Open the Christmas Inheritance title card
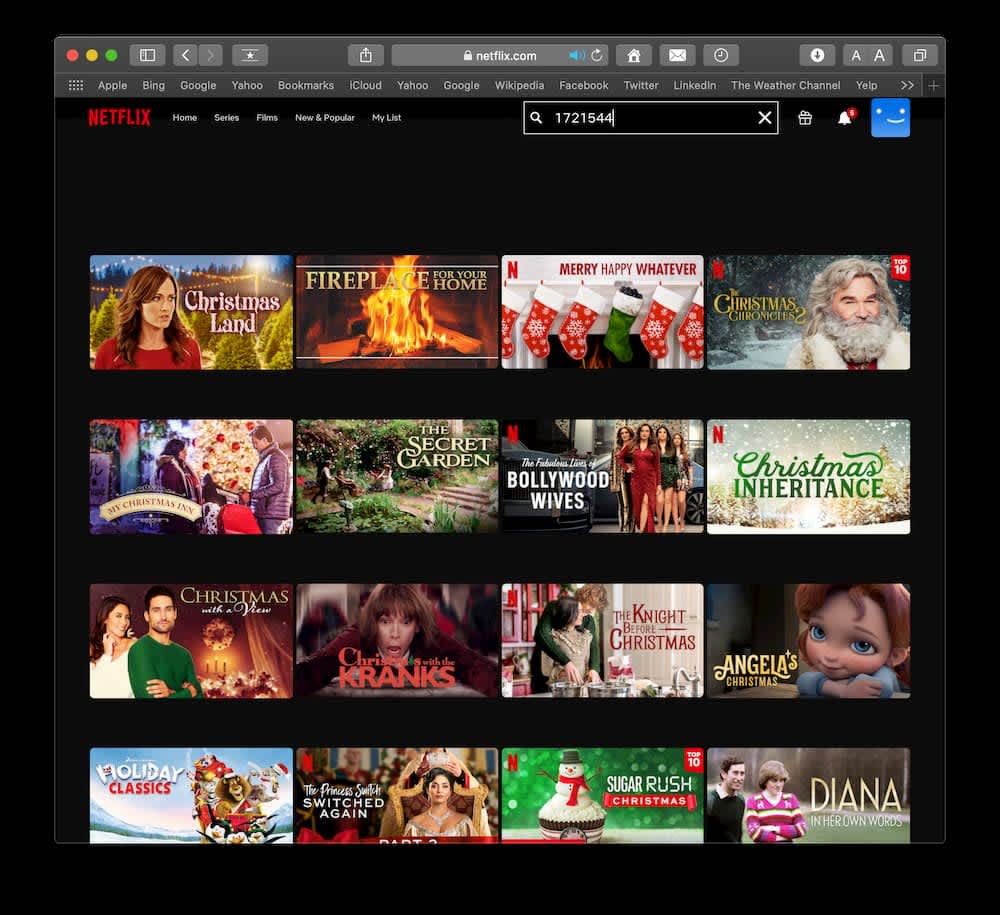The width and height of the screenshot is (1000, 915). click(x=809, y=476)
